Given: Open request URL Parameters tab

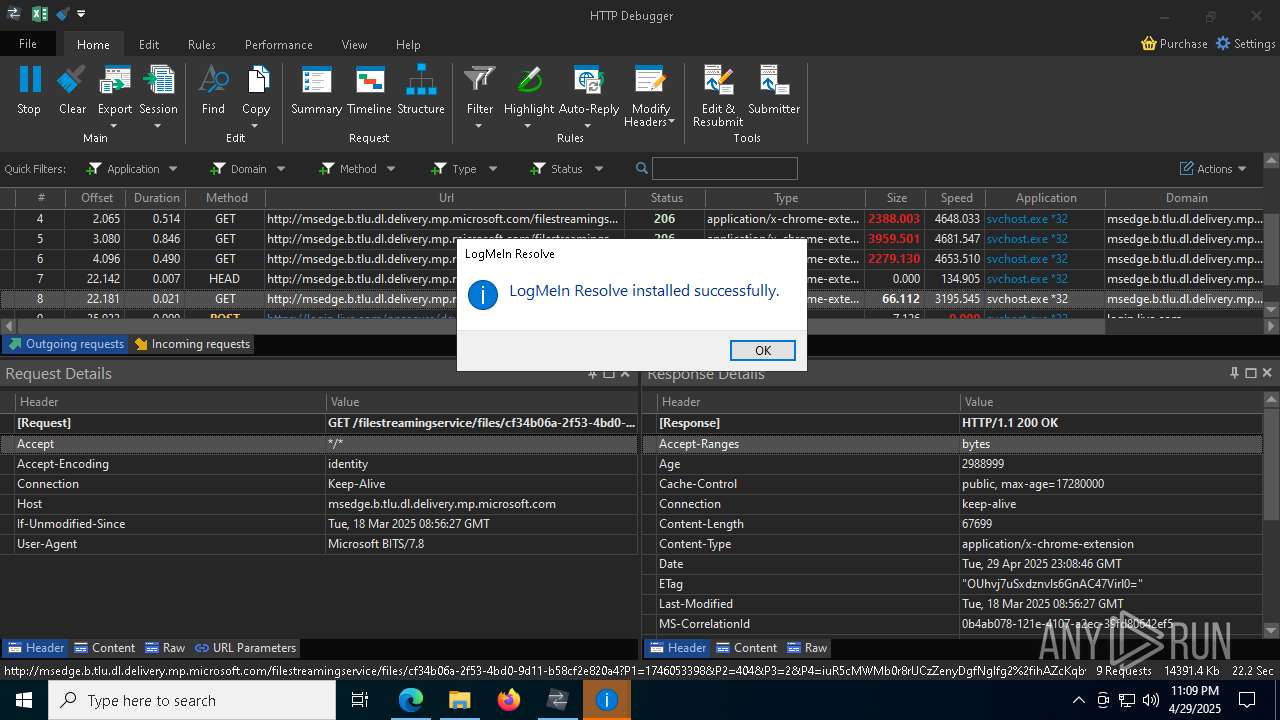Looking at the screenshot, I should (245, 648).
